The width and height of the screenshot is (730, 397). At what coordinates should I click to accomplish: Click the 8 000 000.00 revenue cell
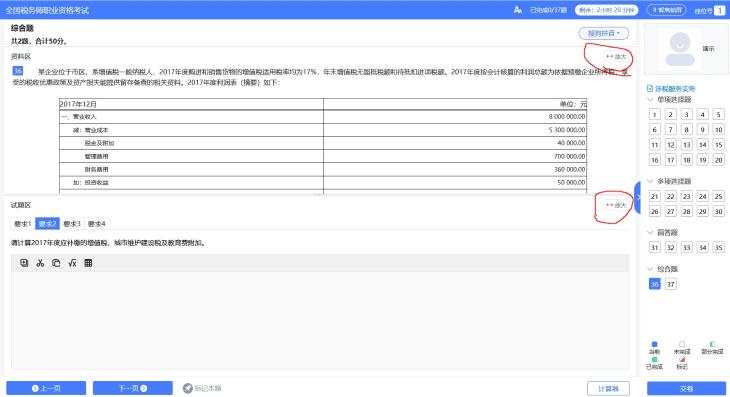[455, 116]
